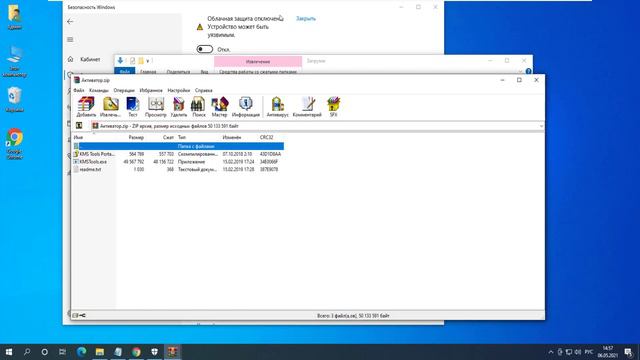The image size is (640, 360).
Task: Select the KMSTools.exe file
Action: 178,162
